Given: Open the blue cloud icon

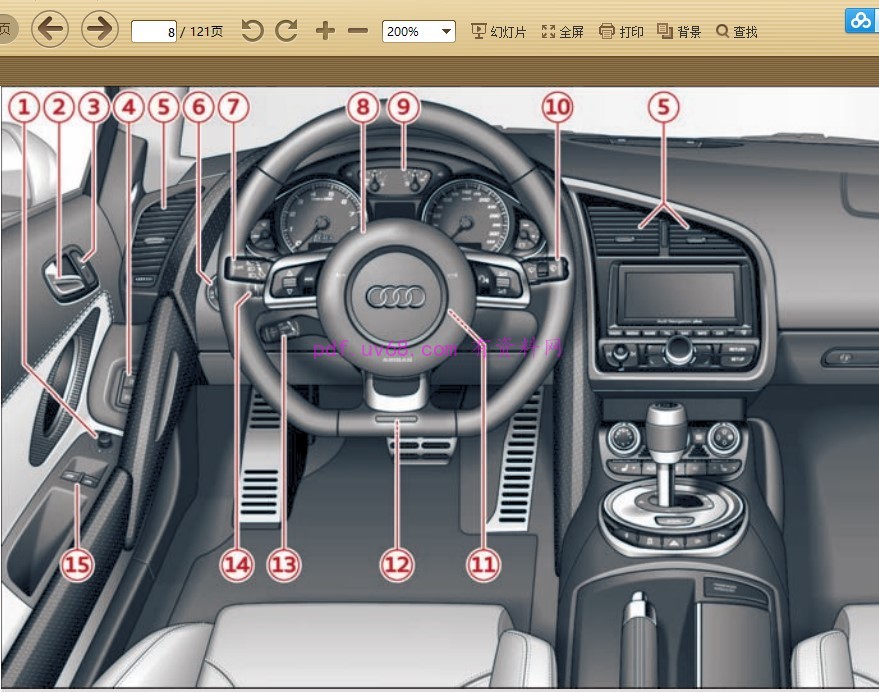Looking at the screenshot, I should tap(859, 20).
